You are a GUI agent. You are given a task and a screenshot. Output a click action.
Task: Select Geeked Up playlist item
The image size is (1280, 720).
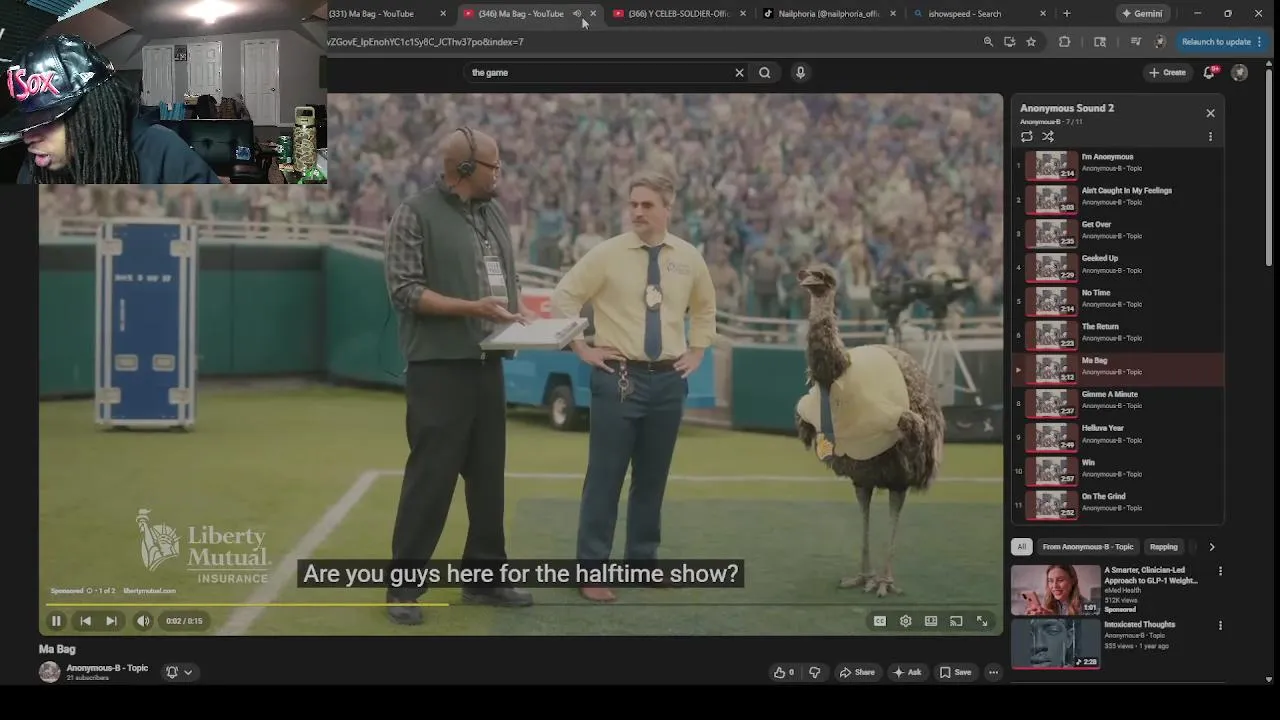(x=1118, y=267)
